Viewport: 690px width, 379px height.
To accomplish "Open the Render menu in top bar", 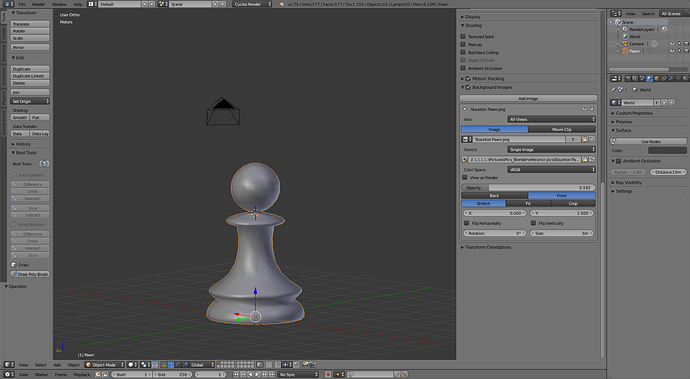I will [x=38, y=4].
